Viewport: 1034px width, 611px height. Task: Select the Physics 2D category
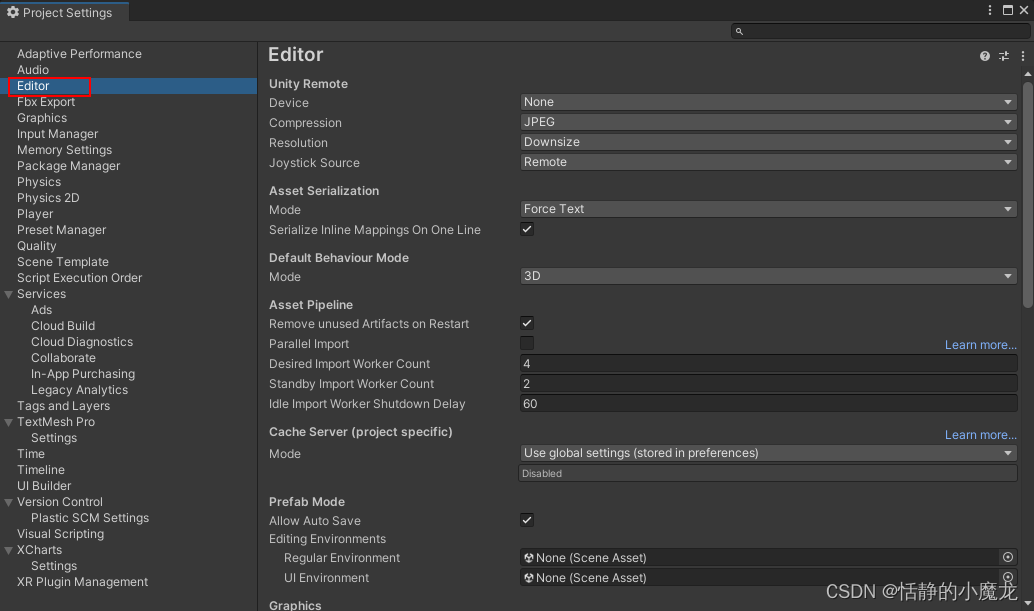click(x=48, y=198)
